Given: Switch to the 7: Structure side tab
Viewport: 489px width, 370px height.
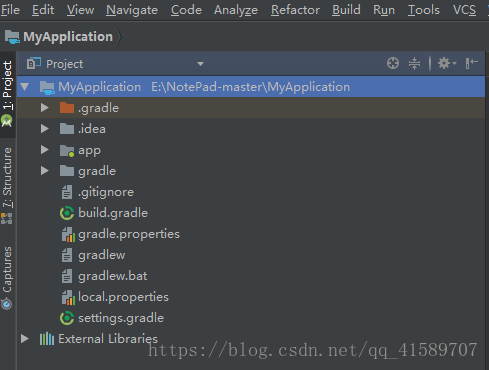Looking at the screenshot, I should click(7, 185).
